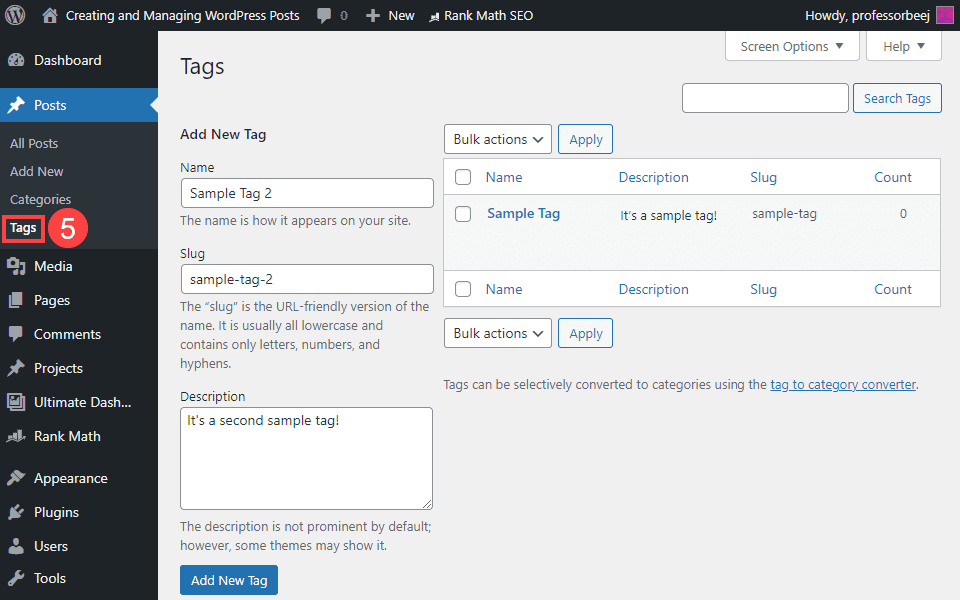
Task: Select all tags with the header checkbox
Action: pos(463,176)
